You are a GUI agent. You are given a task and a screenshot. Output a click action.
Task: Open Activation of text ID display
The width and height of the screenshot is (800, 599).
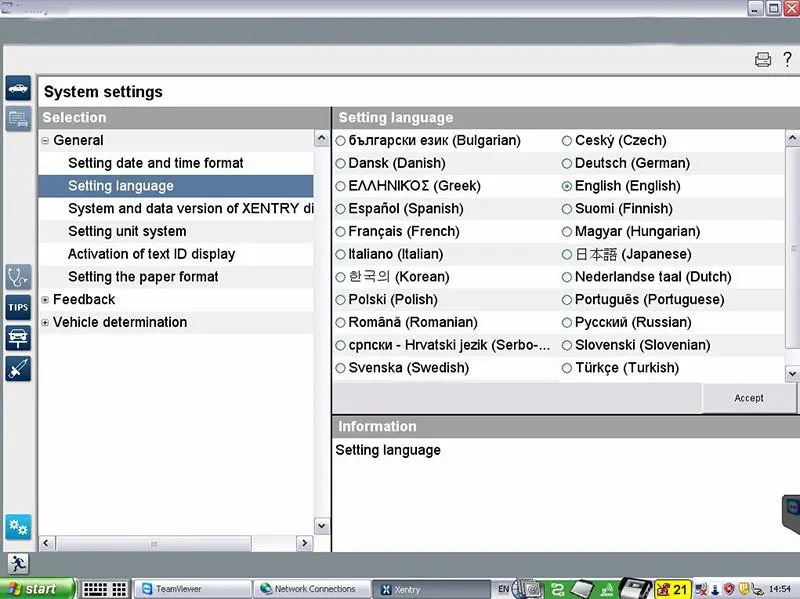pyautogui.click(x=152, y=254)
